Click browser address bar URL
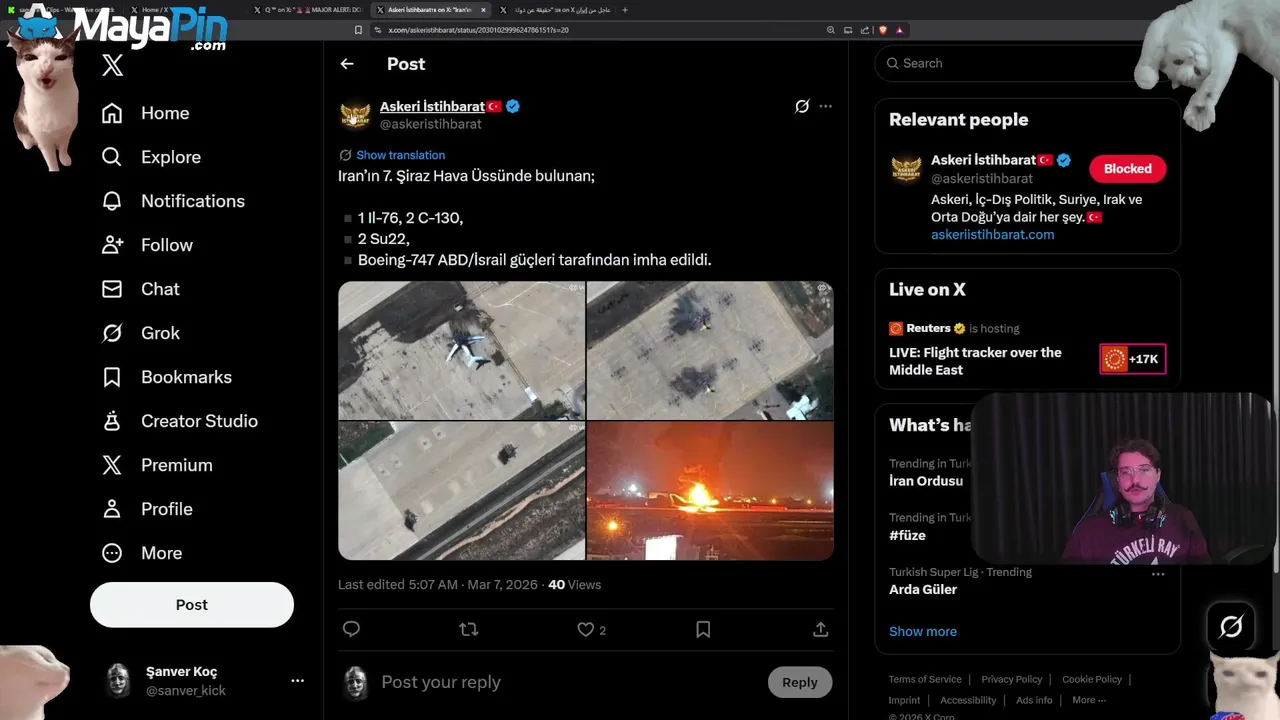The height and width of the screenshot is (720, 1280). (479, 30)
